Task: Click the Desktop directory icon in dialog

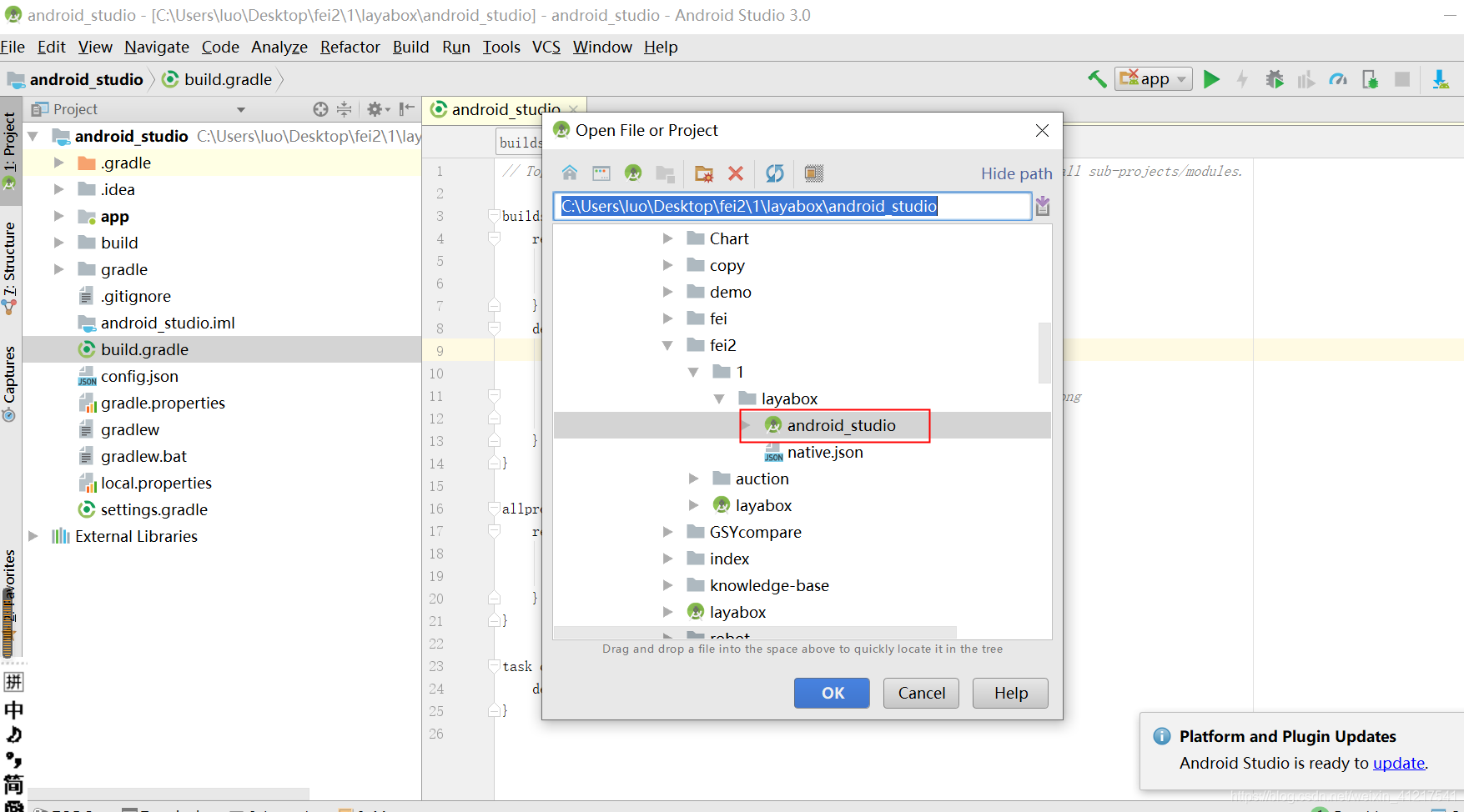Action: coord(601,173)
